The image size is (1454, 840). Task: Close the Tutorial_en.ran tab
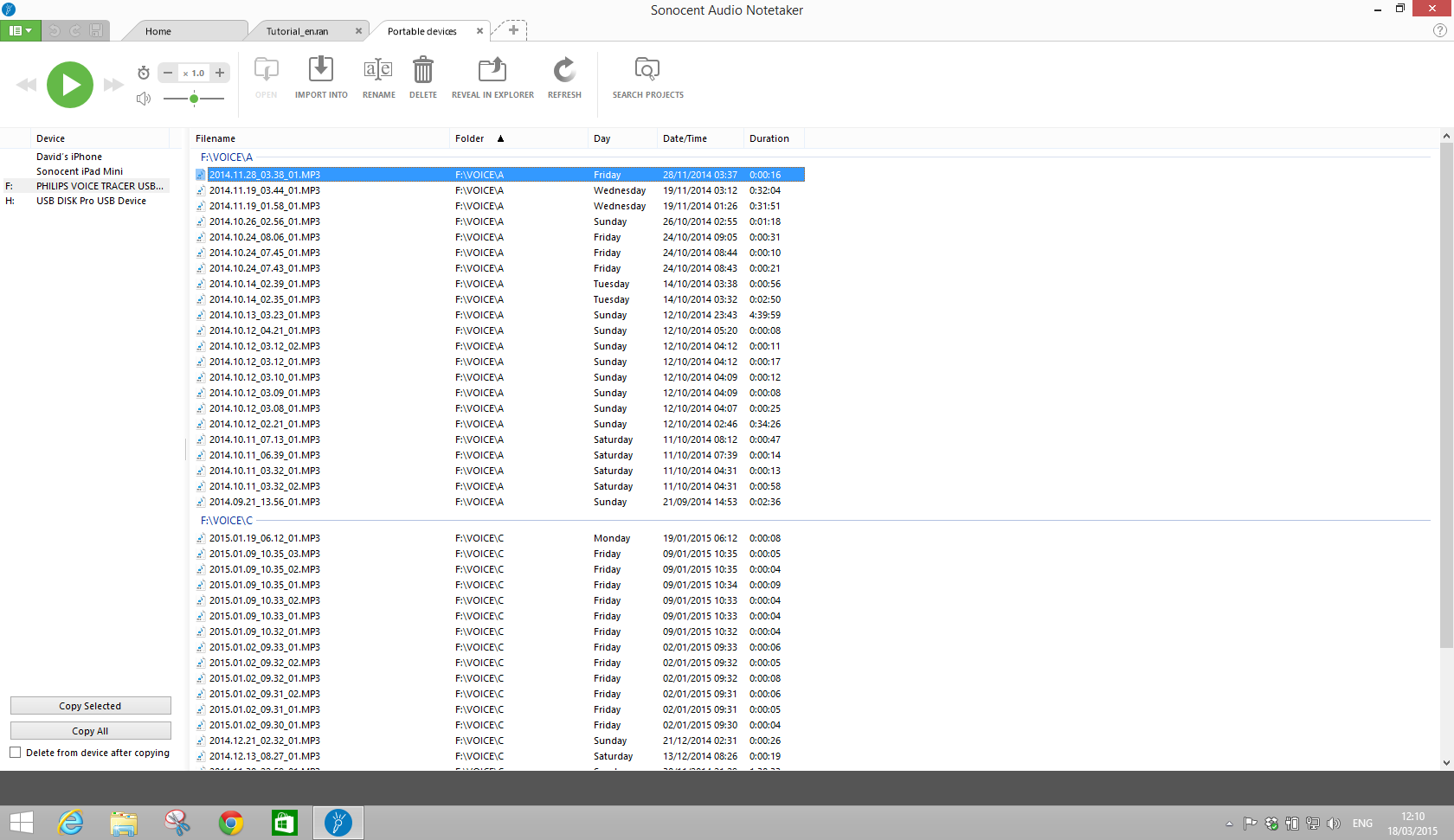(x=358, y=31)
